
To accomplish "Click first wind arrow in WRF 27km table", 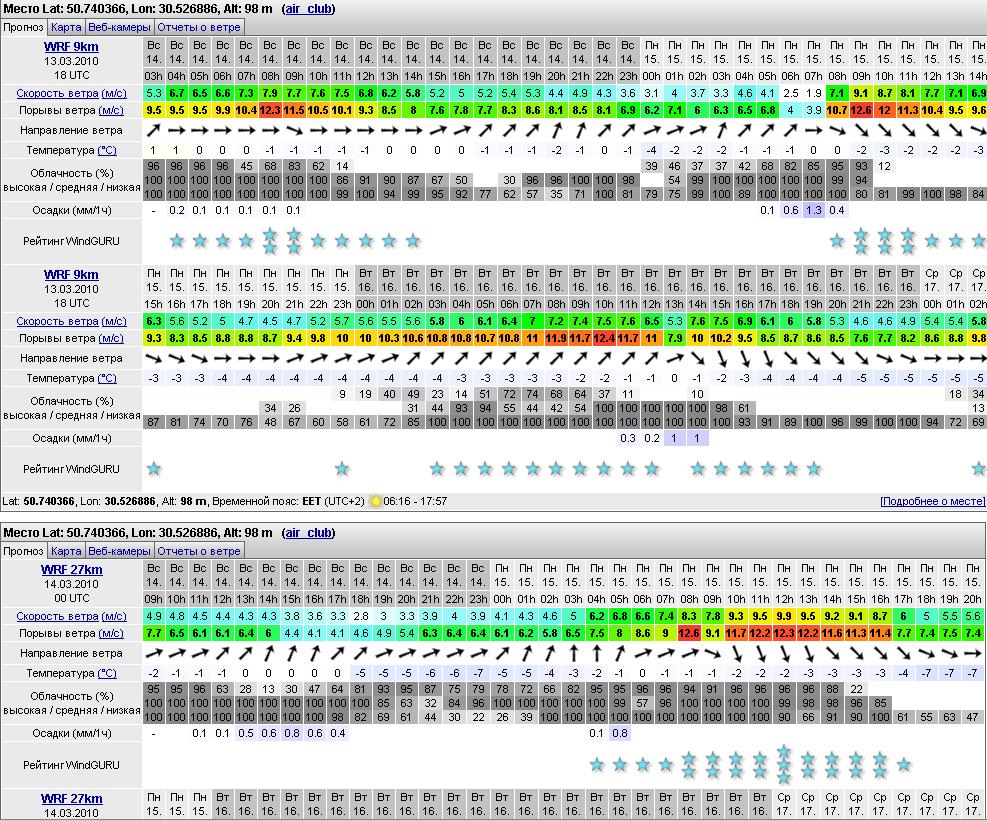I will pos(153,653).
